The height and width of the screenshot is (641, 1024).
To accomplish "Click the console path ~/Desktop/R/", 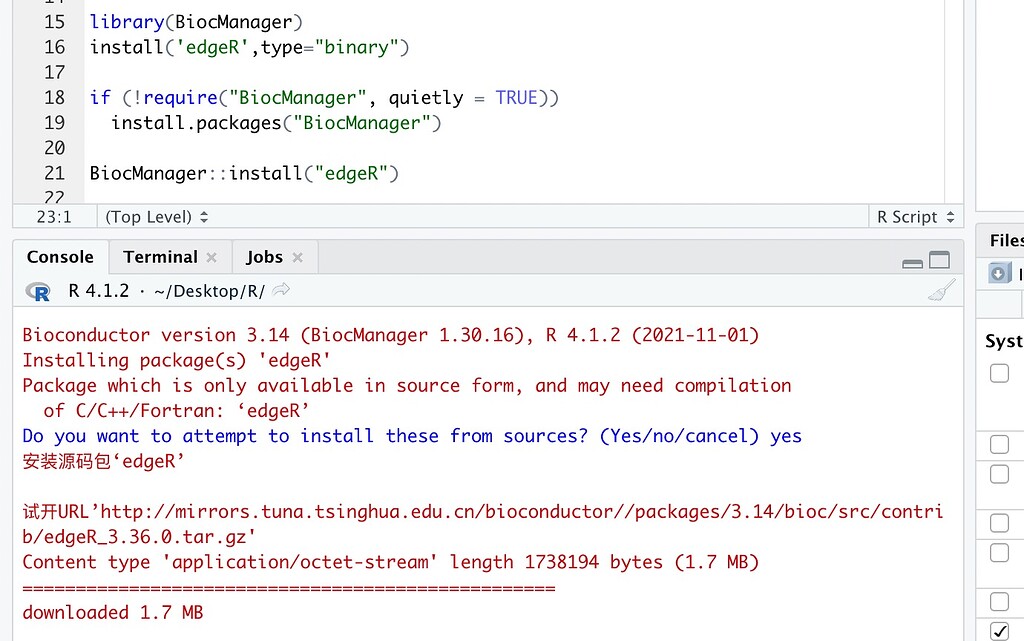I will pyautogui.click(x=210, y=291).
